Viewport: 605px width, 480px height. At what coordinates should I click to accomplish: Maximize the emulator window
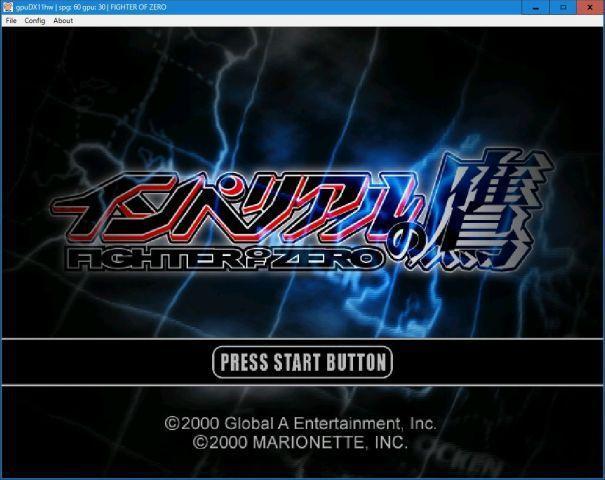point(563,7)
